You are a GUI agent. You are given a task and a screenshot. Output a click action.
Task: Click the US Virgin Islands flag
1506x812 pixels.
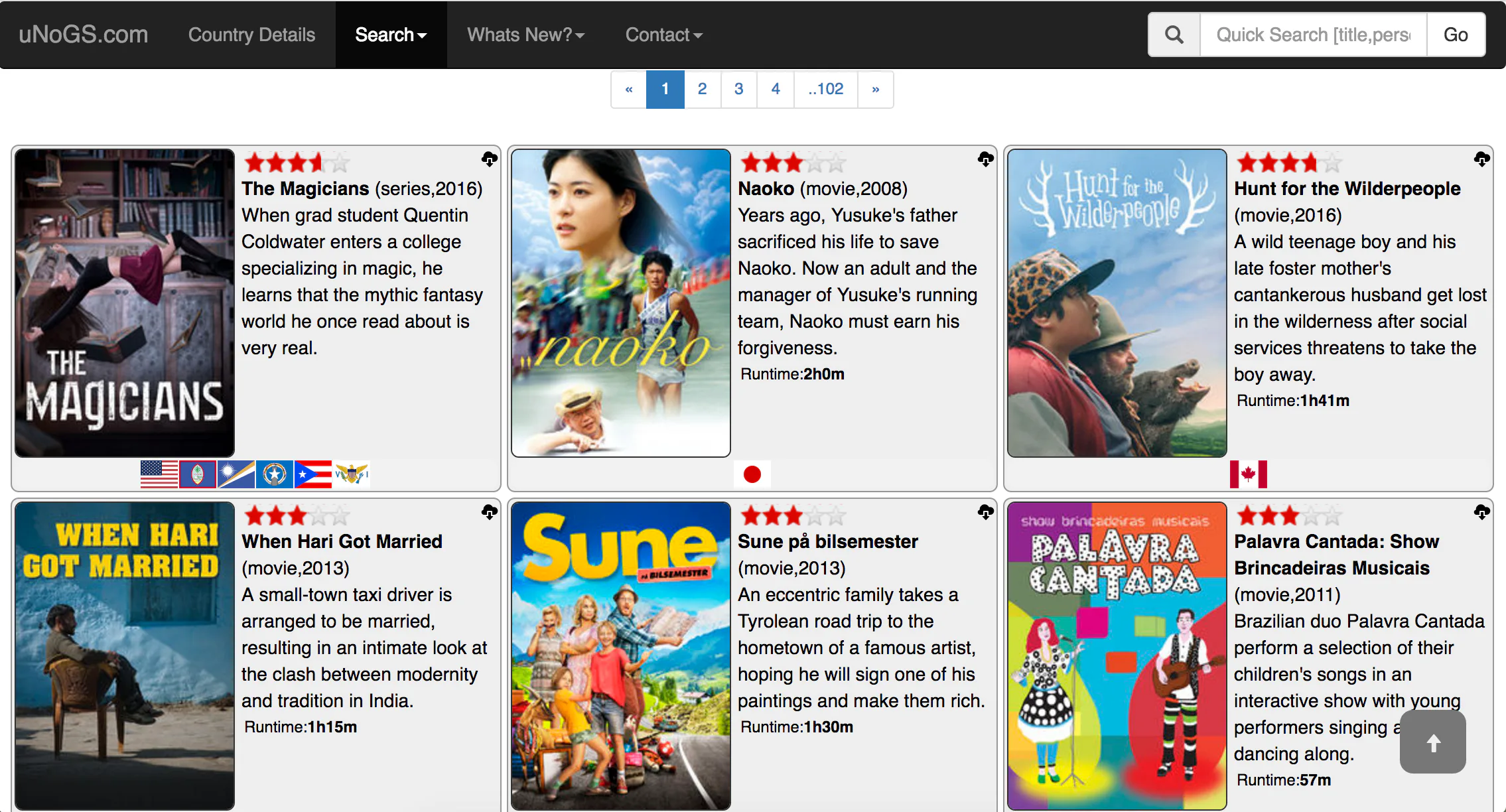[352, 474]
